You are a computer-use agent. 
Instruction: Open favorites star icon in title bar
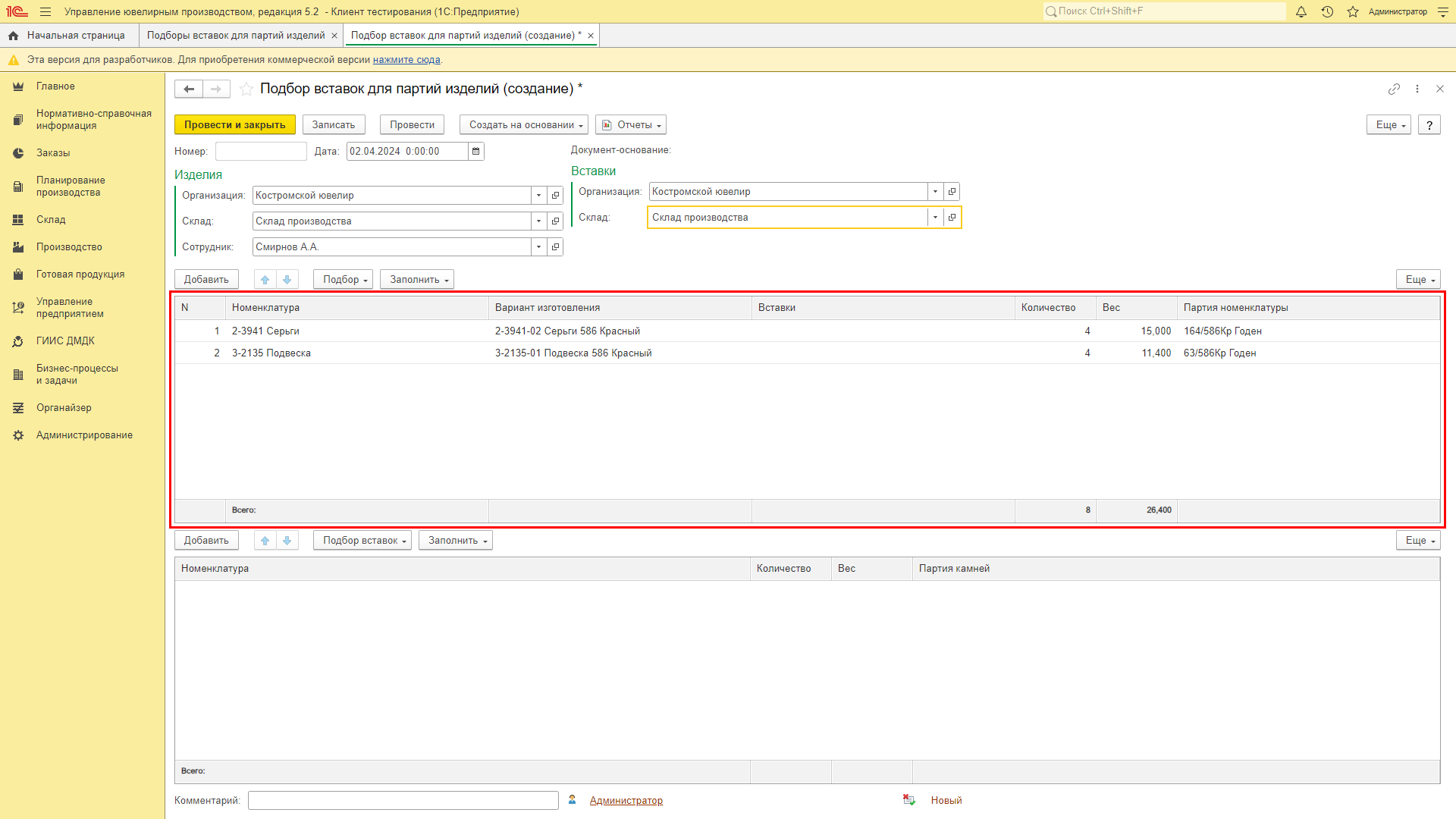[1353, 11]
